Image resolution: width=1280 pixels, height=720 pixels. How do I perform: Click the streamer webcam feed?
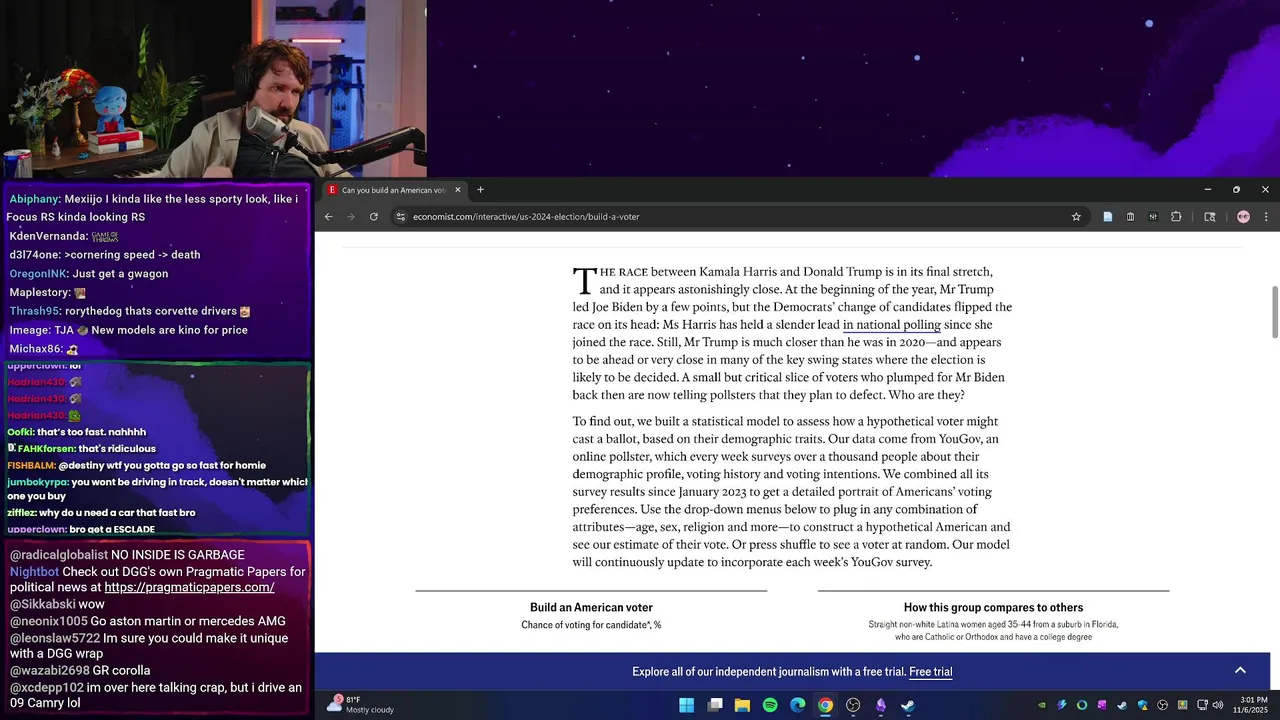(213, 89)
